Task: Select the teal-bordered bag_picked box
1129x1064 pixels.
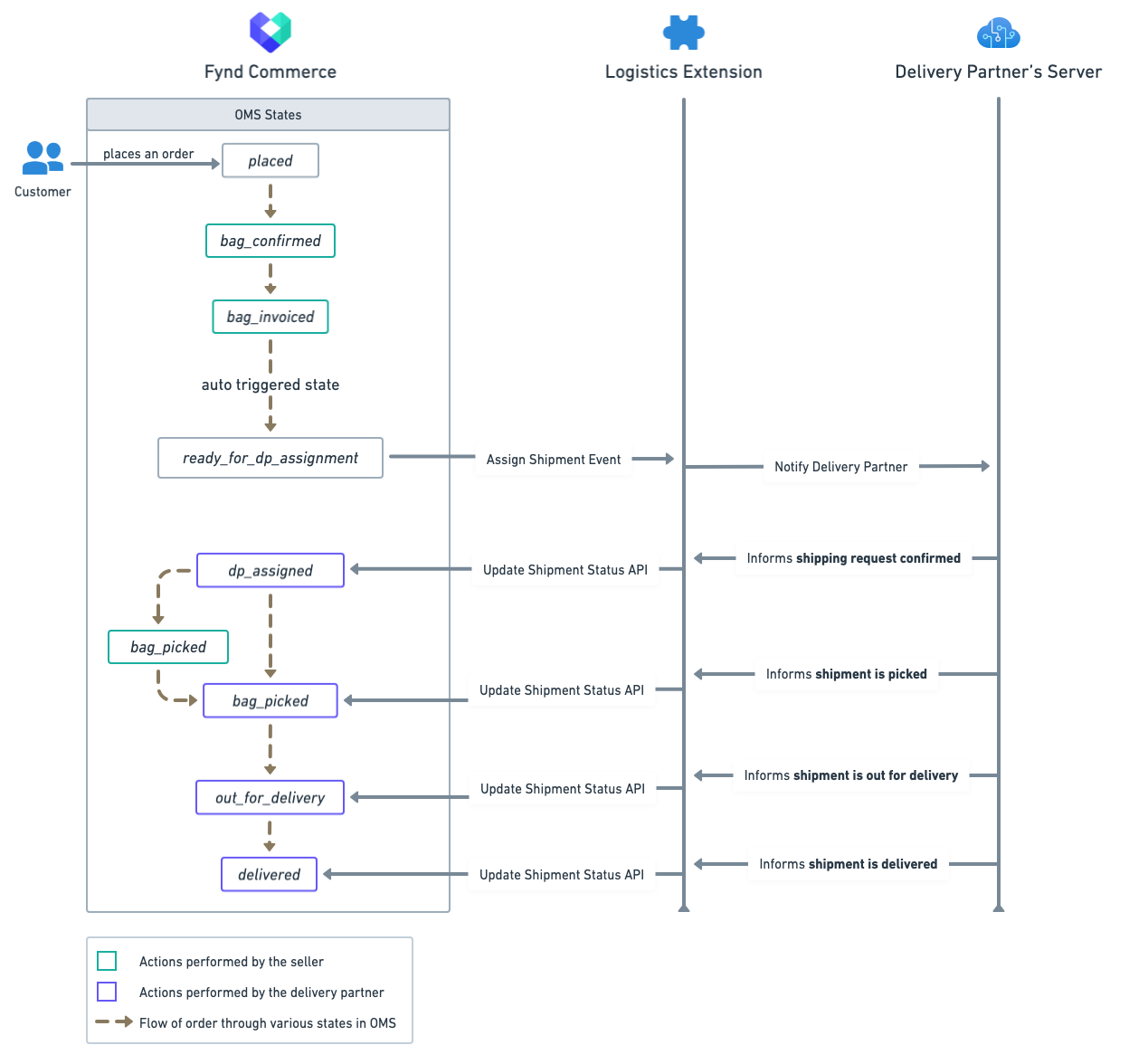Action: (x=168, y=647)
